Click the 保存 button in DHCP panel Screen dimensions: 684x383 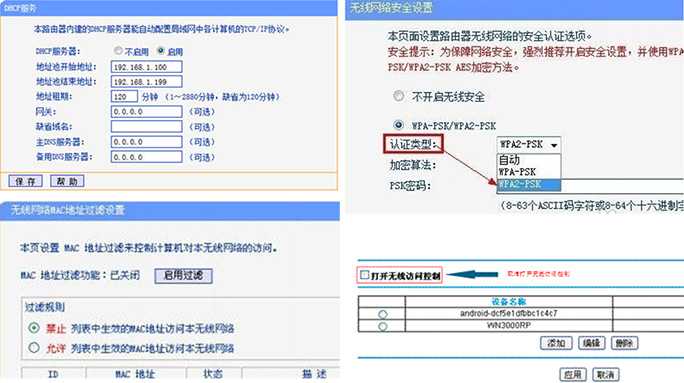(25, 181)
